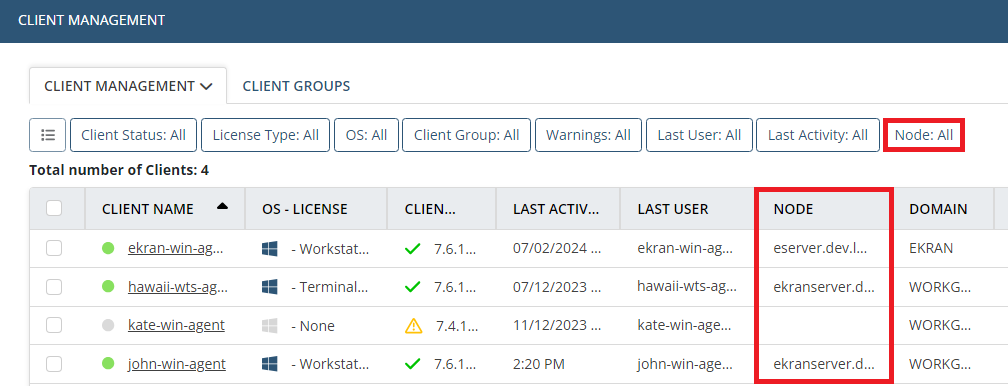Open the Warnings: All filter

588,135
